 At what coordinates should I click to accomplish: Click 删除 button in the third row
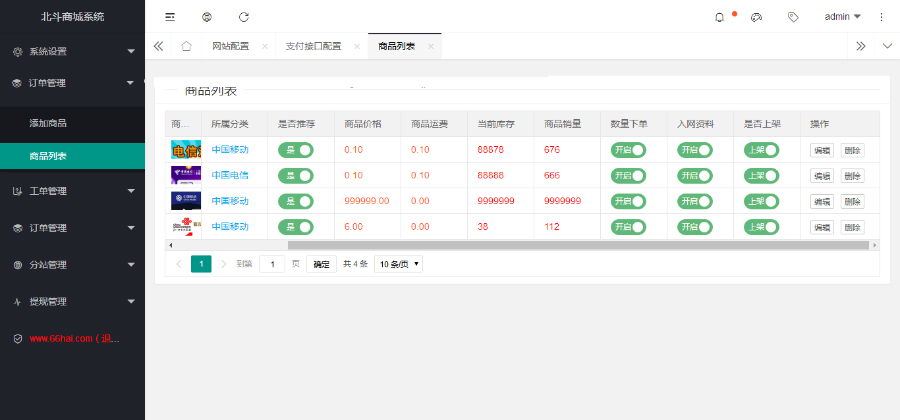point(852,201)
